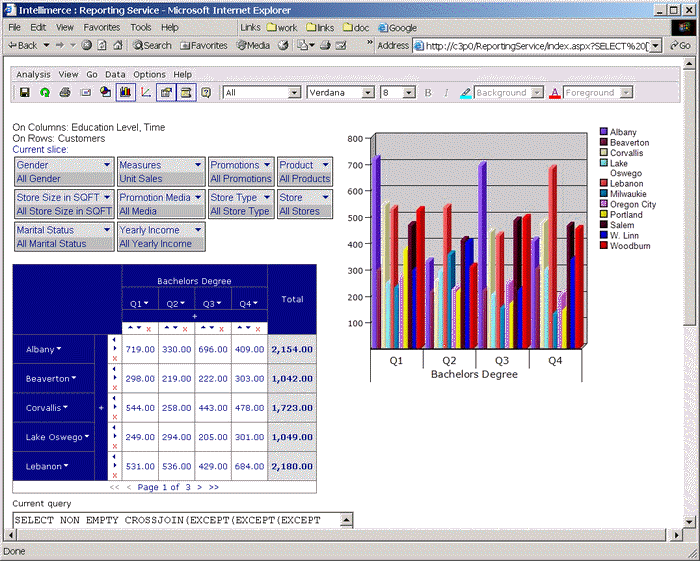
Task: Open the report View menu
Action: point(68,75)
